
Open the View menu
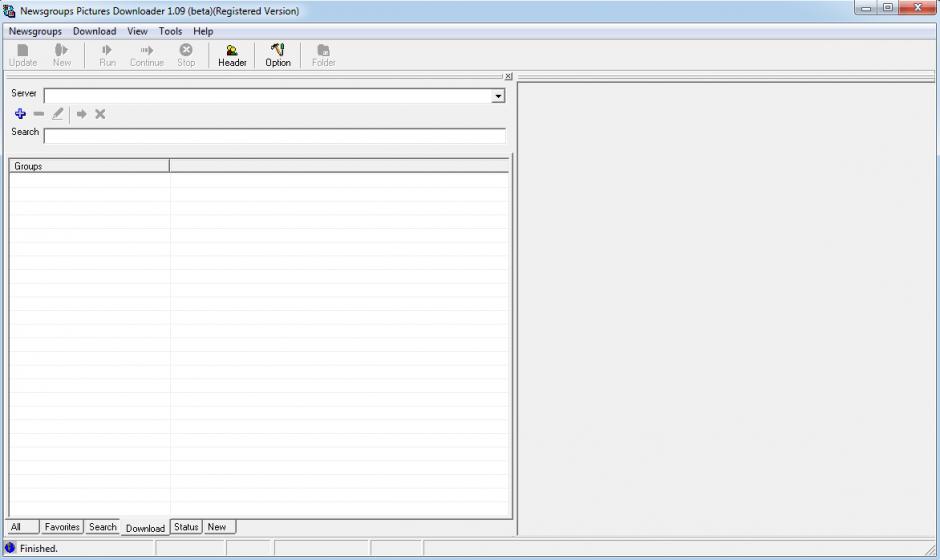click(137, 31)
